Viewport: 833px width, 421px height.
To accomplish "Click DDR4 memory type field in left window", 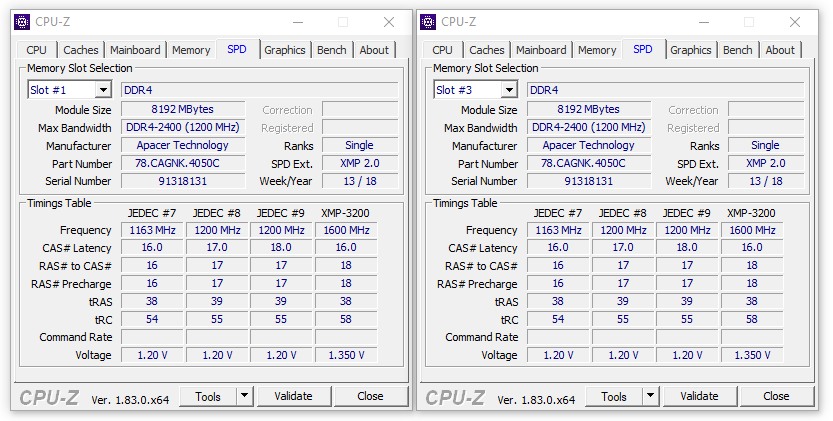I will pos(260,90).
